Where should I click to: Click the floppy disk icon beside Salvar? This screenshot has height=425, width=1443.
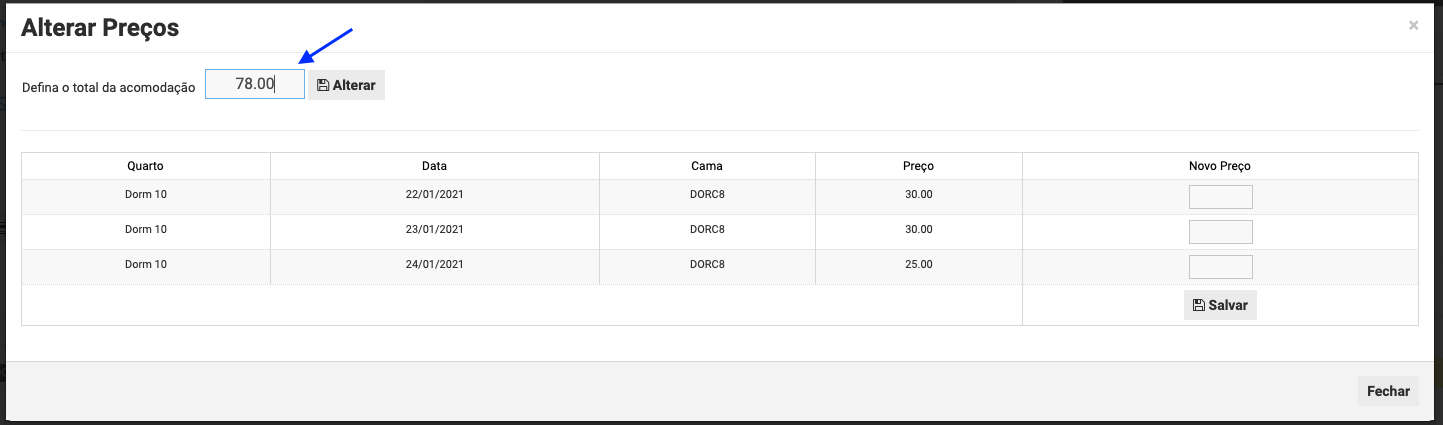coord(1199,305)
